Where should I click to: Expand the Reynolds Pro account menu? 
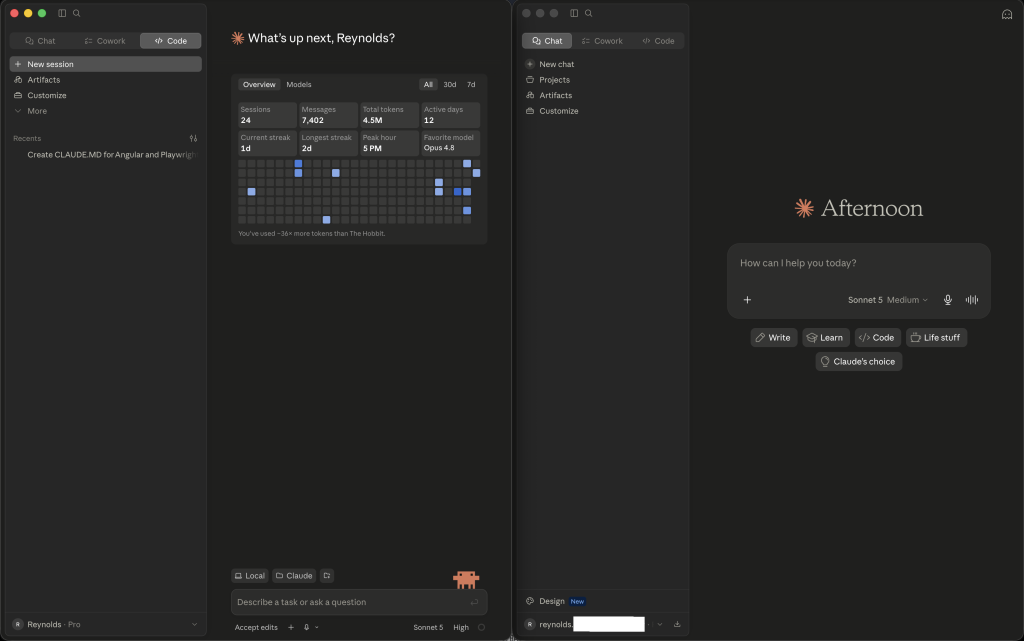pyautogui.click(x=105, y=624)
